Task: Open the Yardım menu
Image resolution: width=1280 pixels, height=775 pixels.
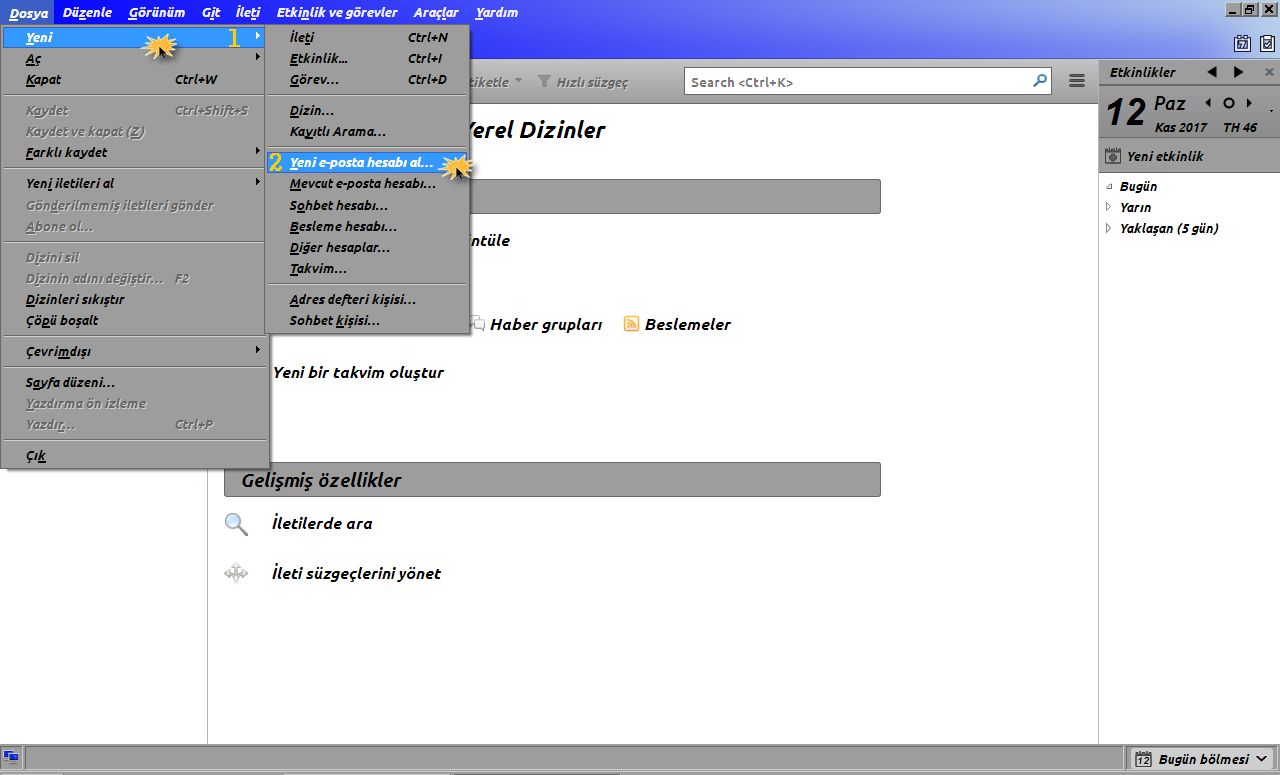Action: 497,12
